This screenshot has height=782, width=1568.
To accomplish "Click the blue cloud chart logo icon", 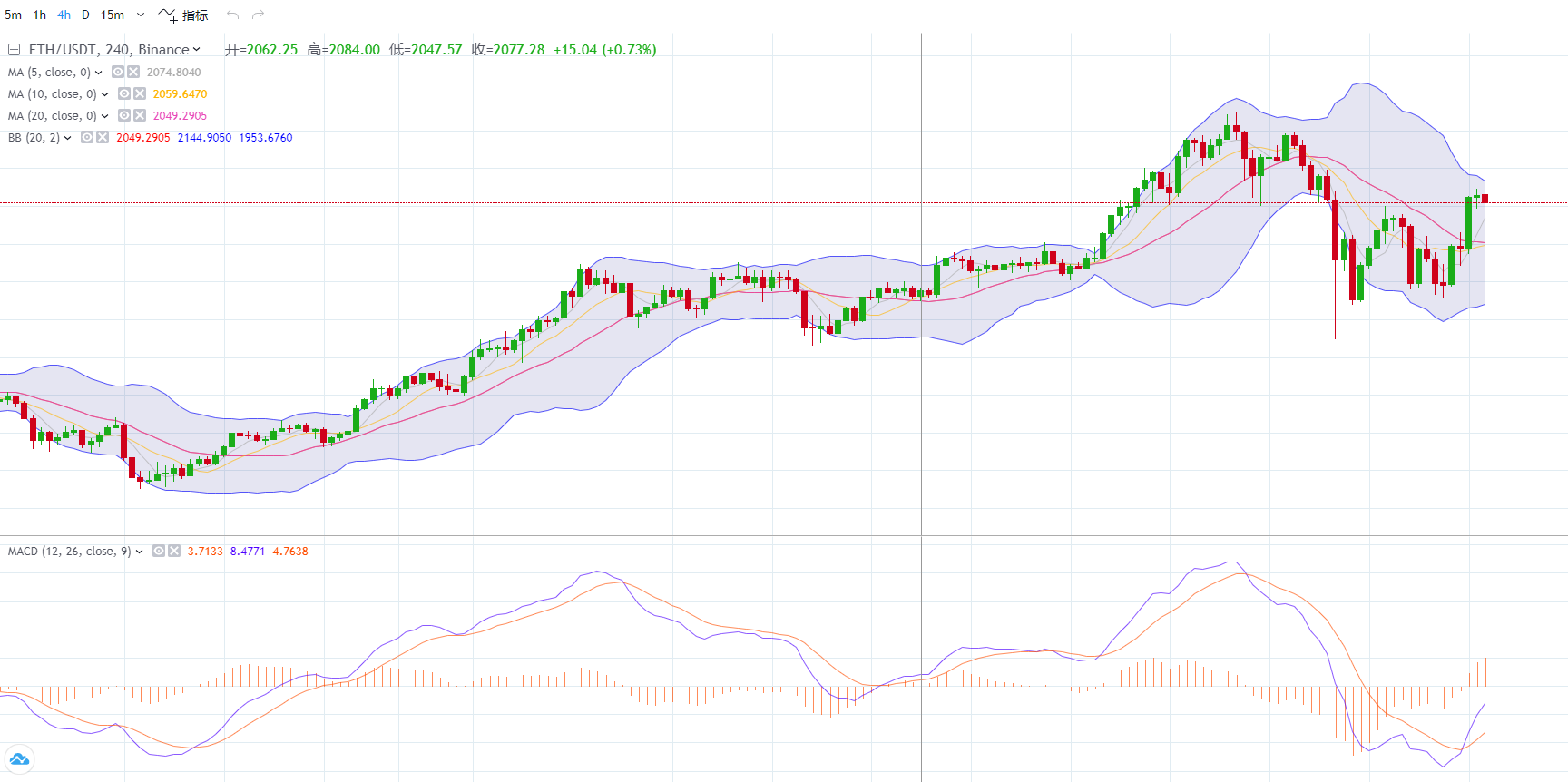I will (x=19, y=759).
